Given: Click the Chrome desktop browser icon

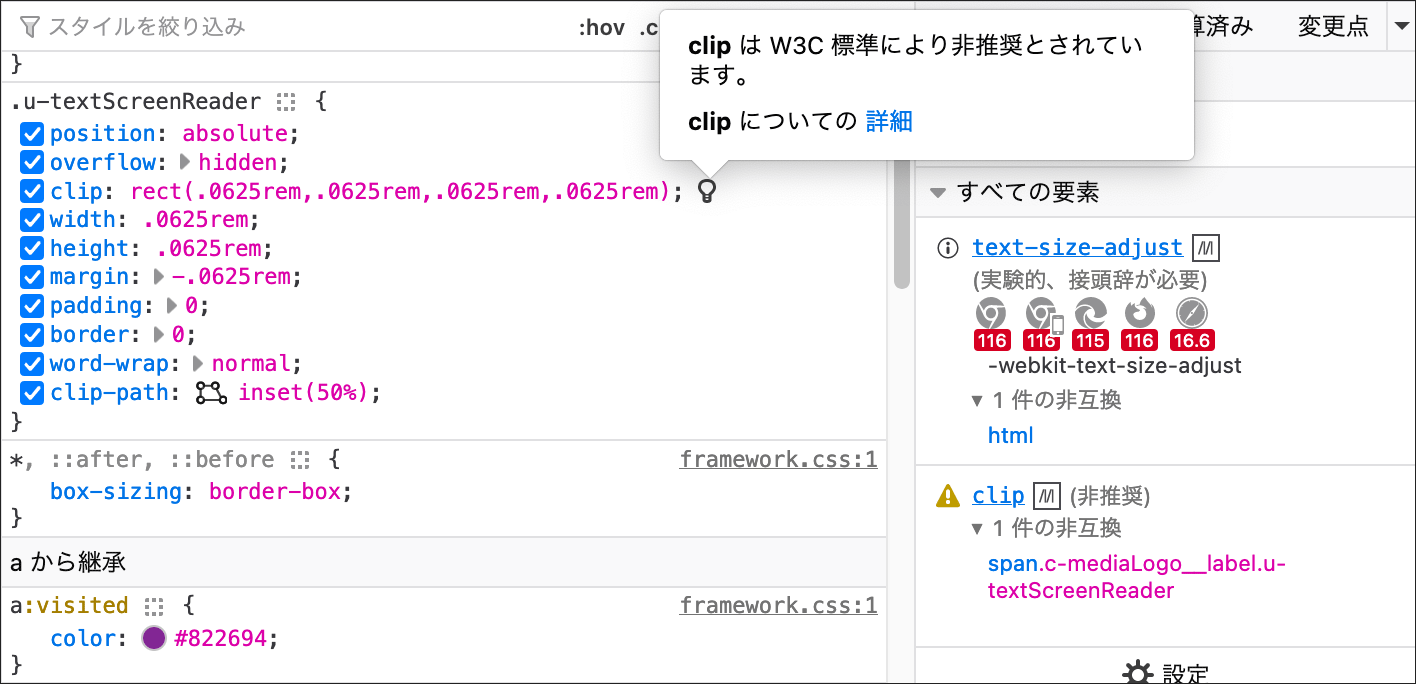Looking at the screenshot, I should [991, 314].
